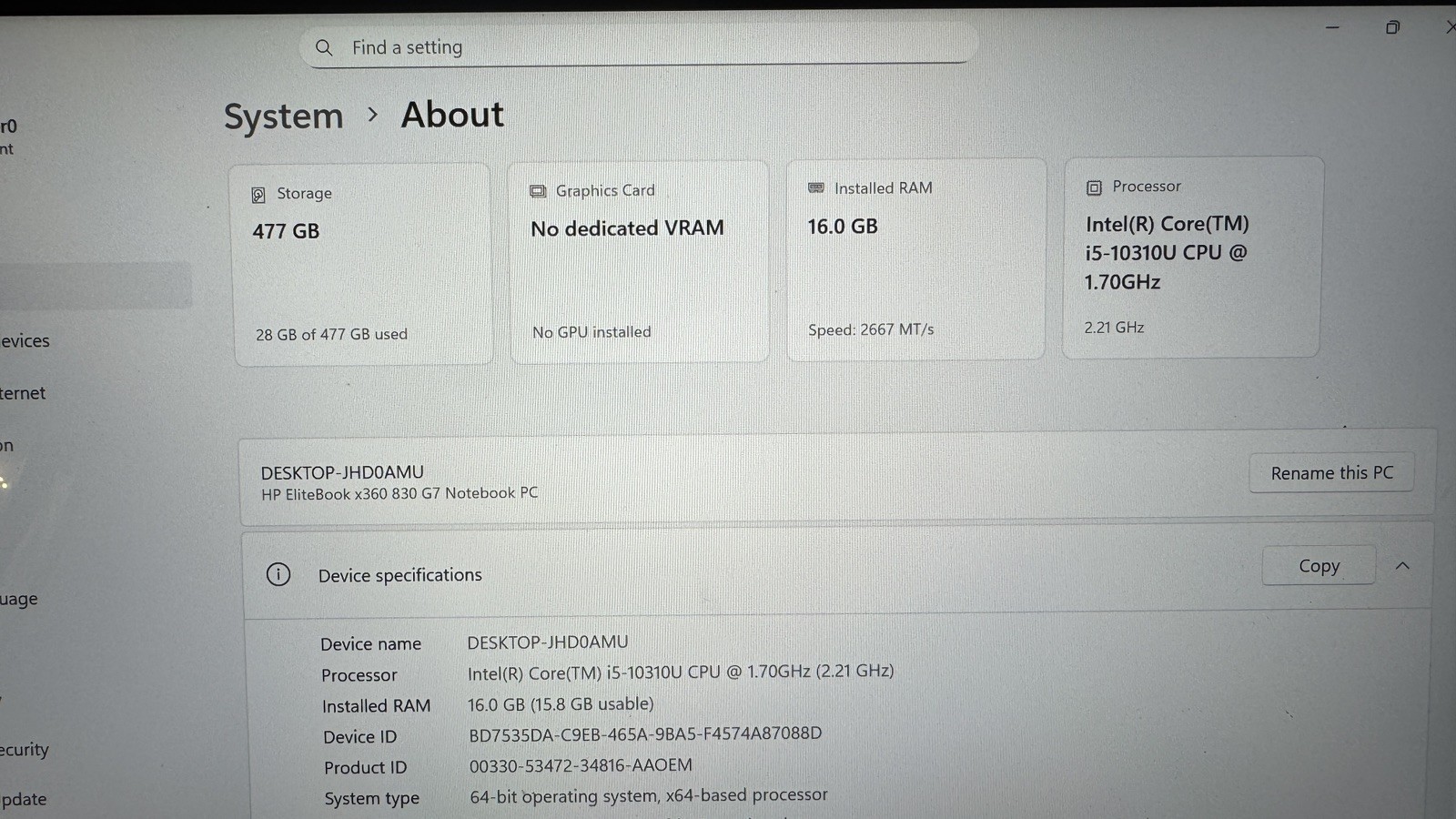
Task: Open the internet item in the sidebar
Action: [x=23, y=393]
